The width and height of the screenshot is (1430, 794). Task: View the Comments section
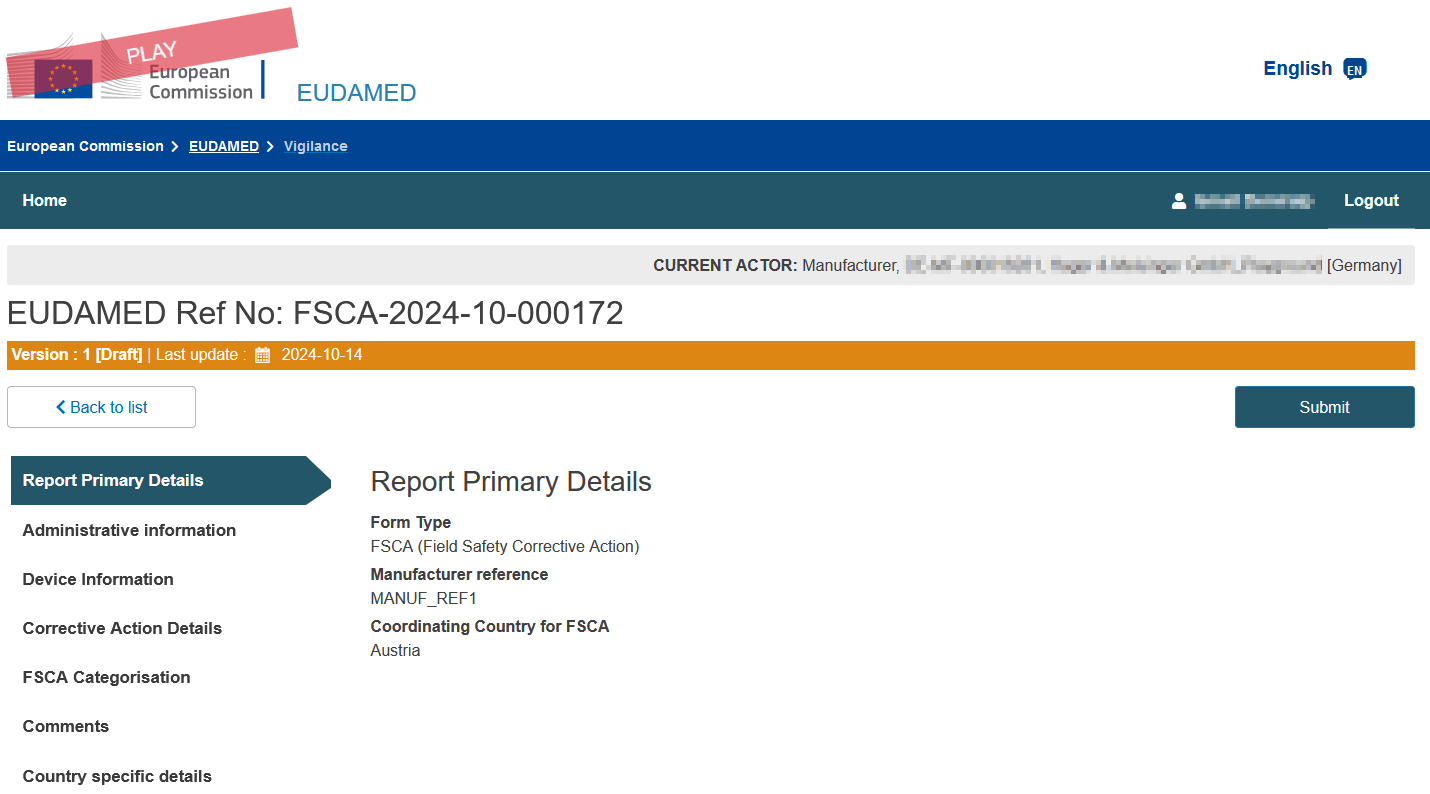coord(66,726)
